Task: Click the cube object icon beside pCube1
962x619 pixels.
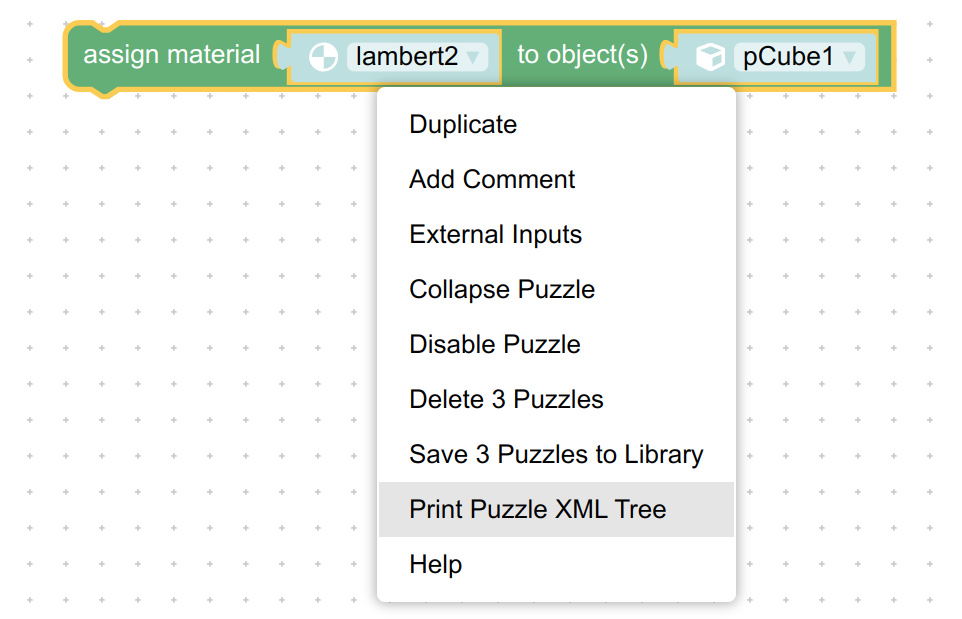Action: (x=710, y=57)
